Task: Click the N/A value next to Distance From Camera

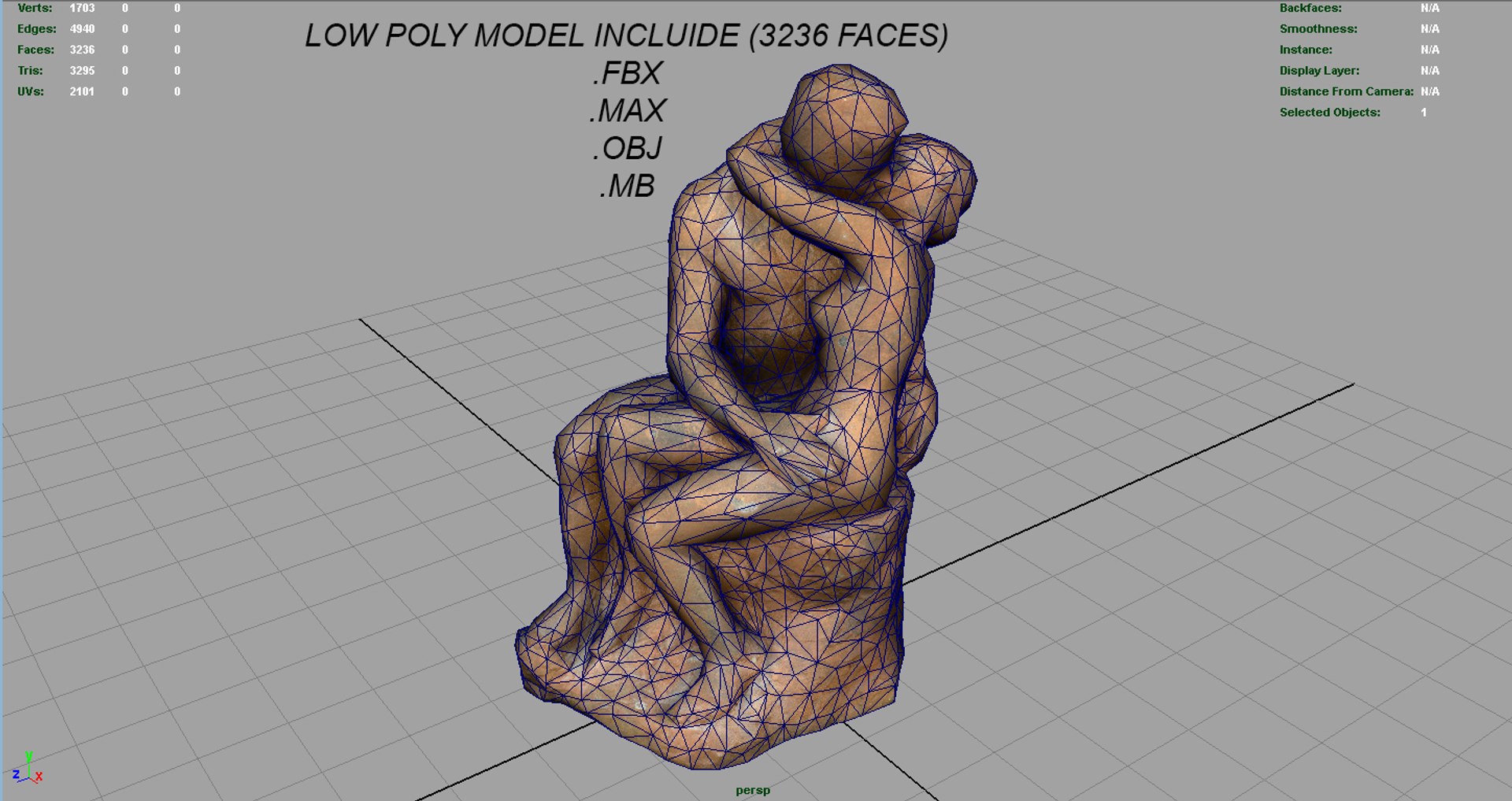Action: tap(1430, 91)
